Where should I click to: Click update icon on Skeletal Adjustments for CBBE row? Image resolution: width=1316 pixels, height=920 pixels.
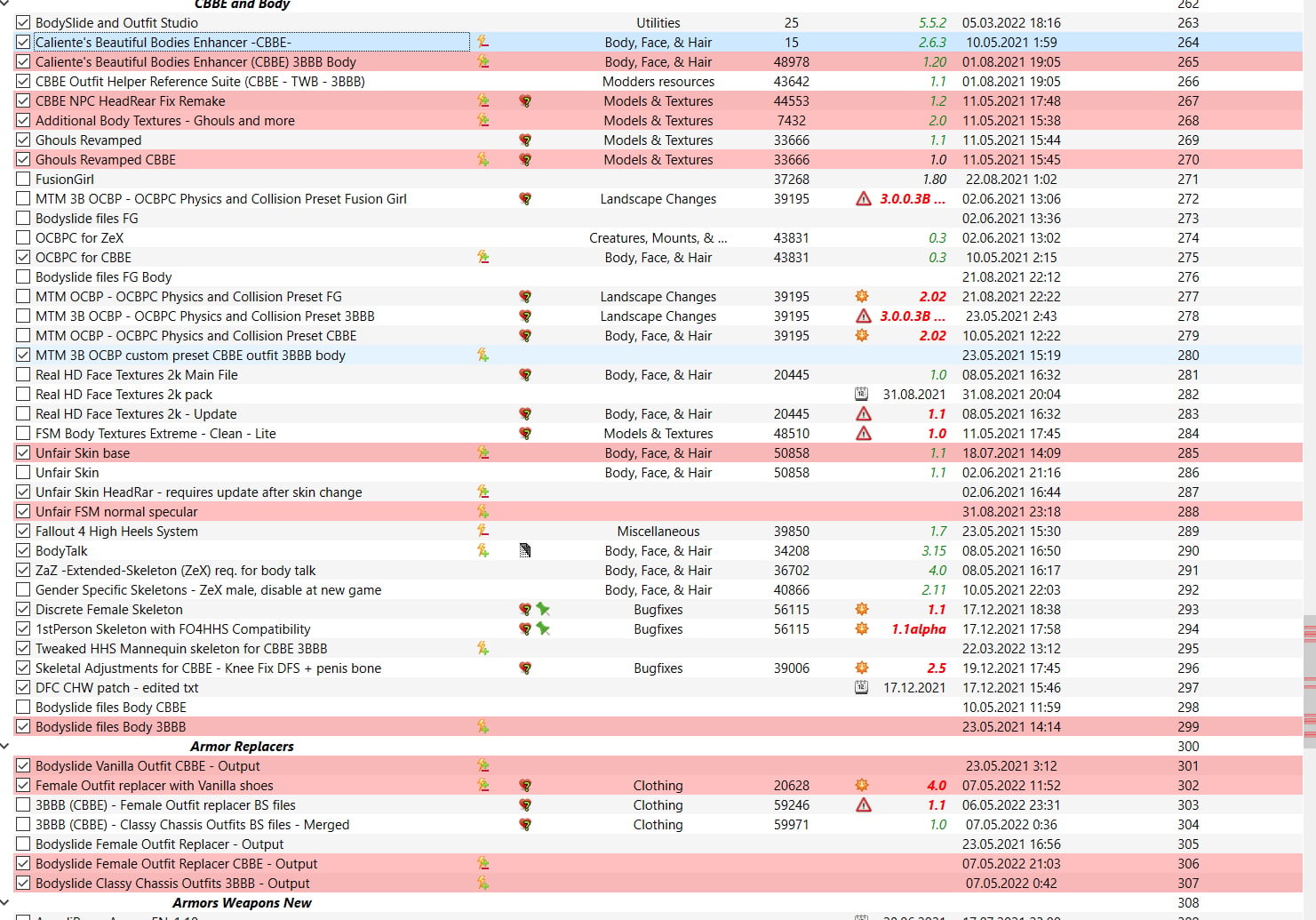[x=861, y=668]
